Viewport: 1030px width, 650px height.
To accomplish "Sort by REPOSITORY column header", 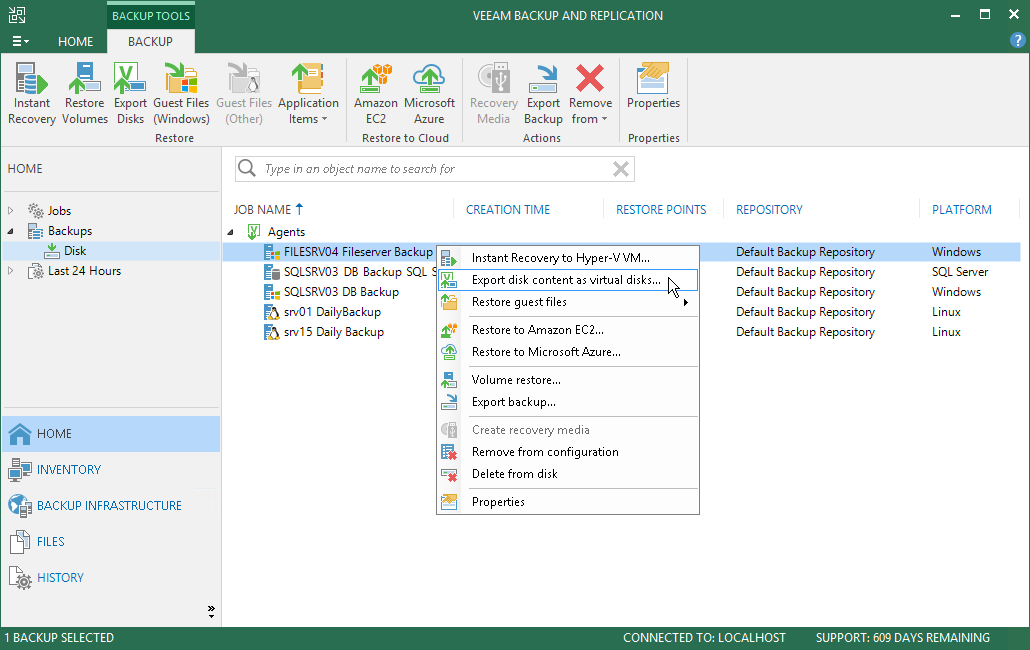I will [769, 209].
